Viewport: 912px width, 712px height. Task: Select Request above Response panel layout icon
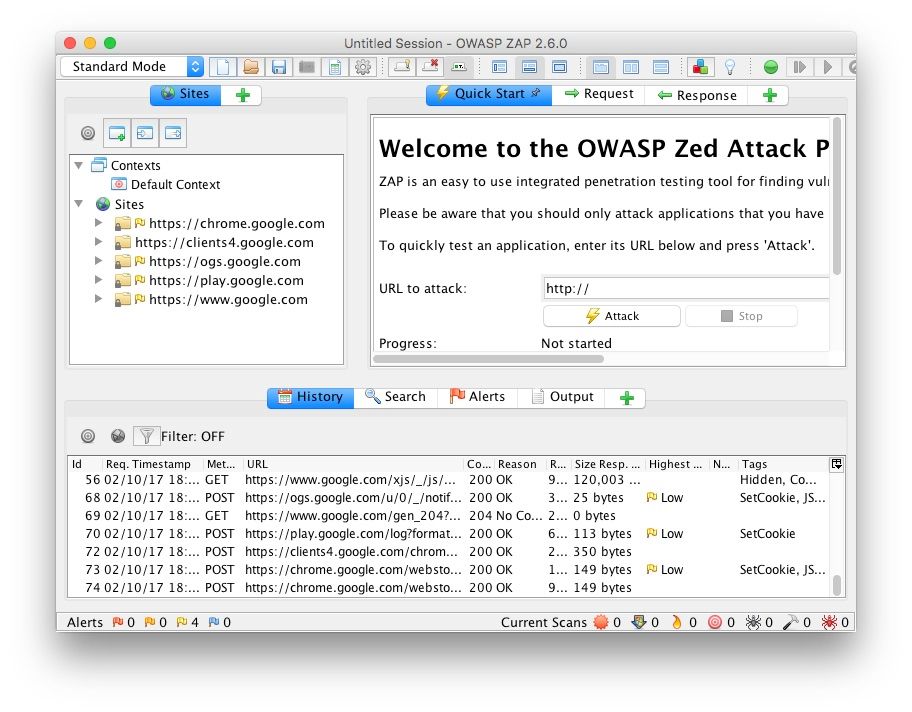click(x=661, y=67)
